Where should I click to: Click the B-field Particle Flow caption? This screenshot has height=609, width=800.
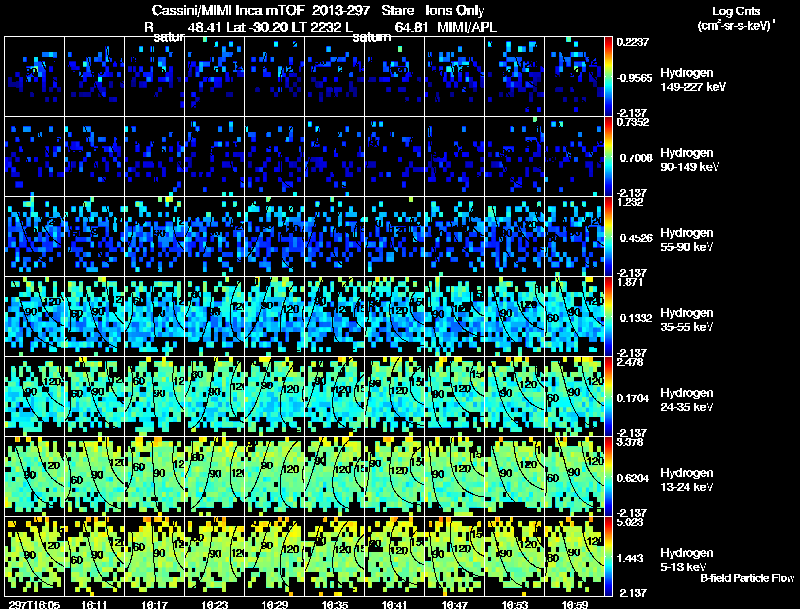(x=746, y=578)
